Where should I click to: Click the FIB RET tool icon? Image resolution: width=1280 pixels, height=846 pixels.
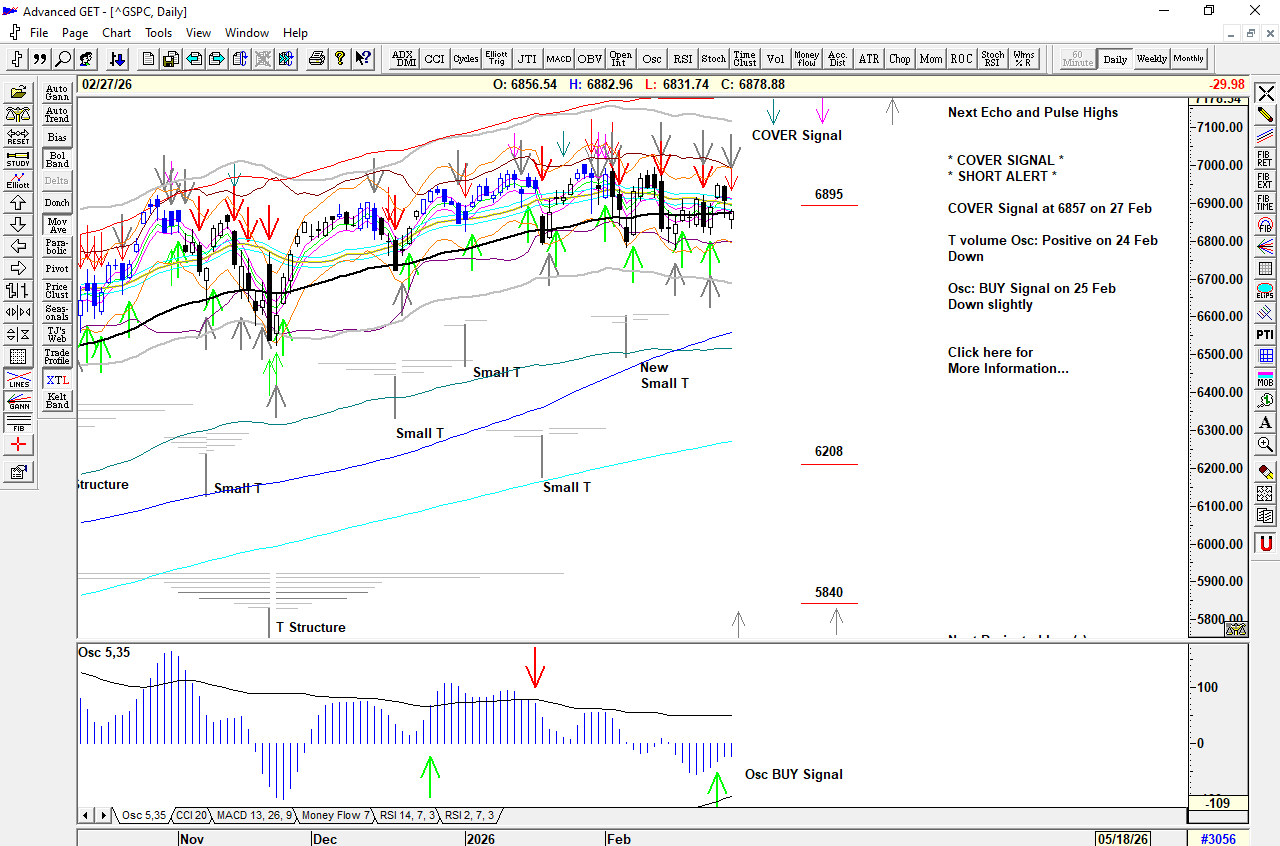point(1265,159)
